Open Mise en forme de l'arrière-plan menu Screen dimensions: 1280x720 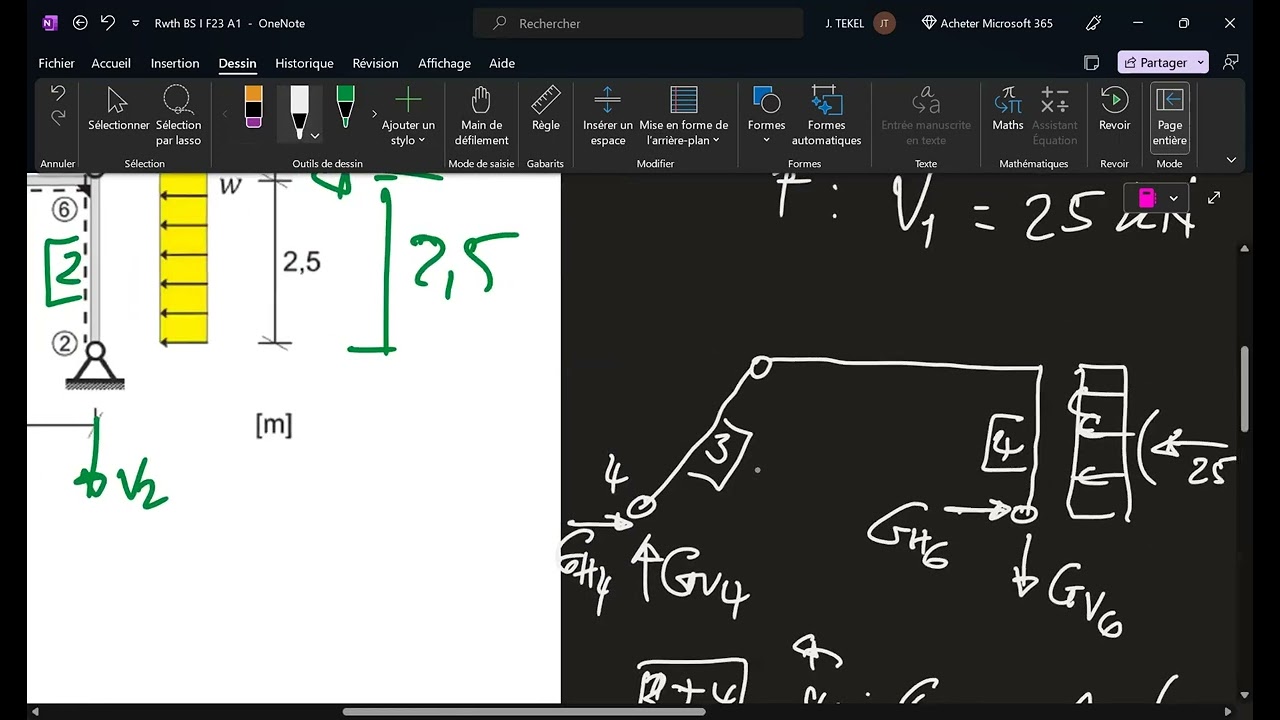click(684, 117)
